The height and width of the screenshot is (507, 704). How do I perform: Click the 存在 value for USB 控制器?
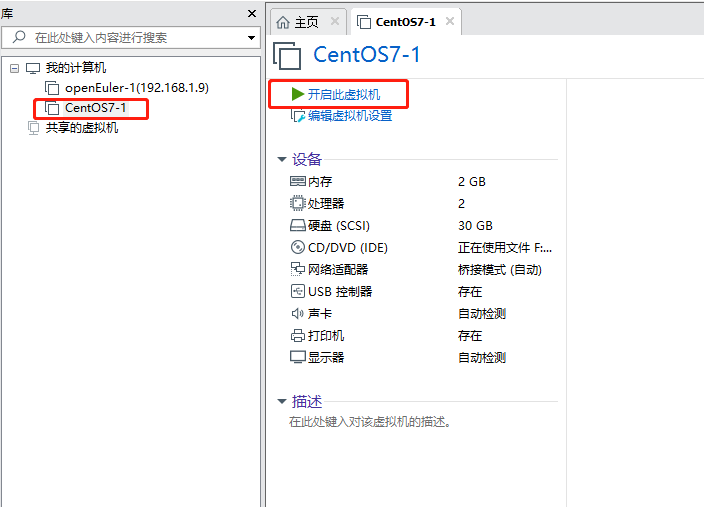tap(470, 291)
